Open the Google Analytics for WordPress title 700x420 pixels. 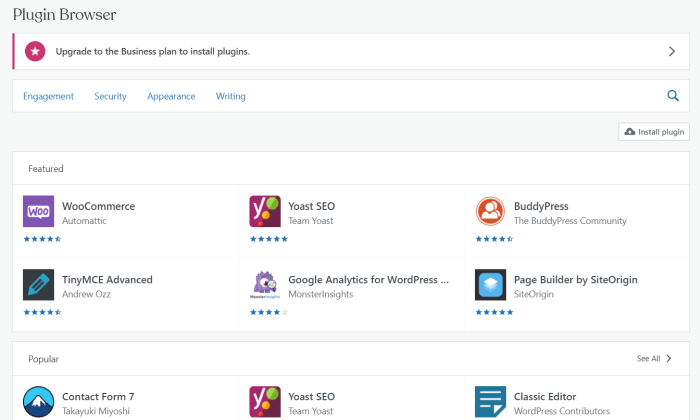click(x=368, y=280)
